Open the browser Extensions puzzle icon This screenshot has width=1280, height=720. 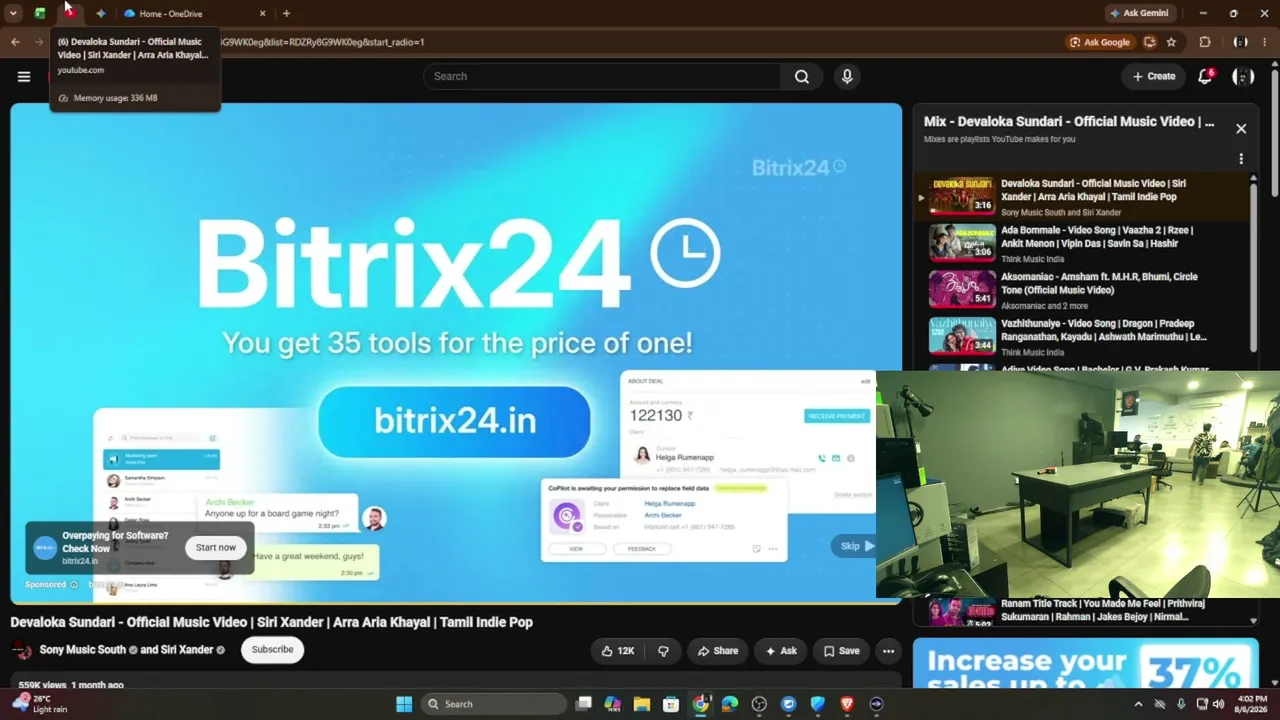pyautogui.click(x=1205, y=42)
